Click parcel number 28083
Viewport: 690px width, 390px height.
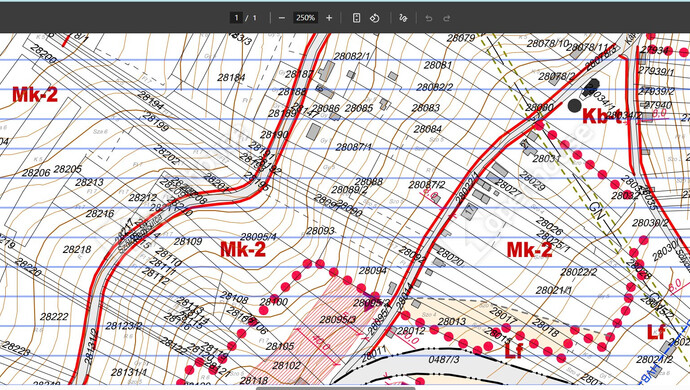(426, 108)
